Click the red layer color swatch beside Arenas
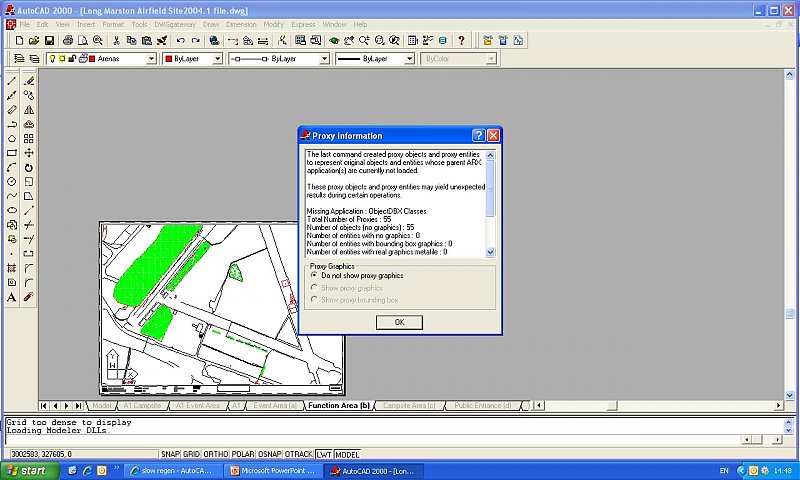Screen dimensions: 800x480 point(92,59)
